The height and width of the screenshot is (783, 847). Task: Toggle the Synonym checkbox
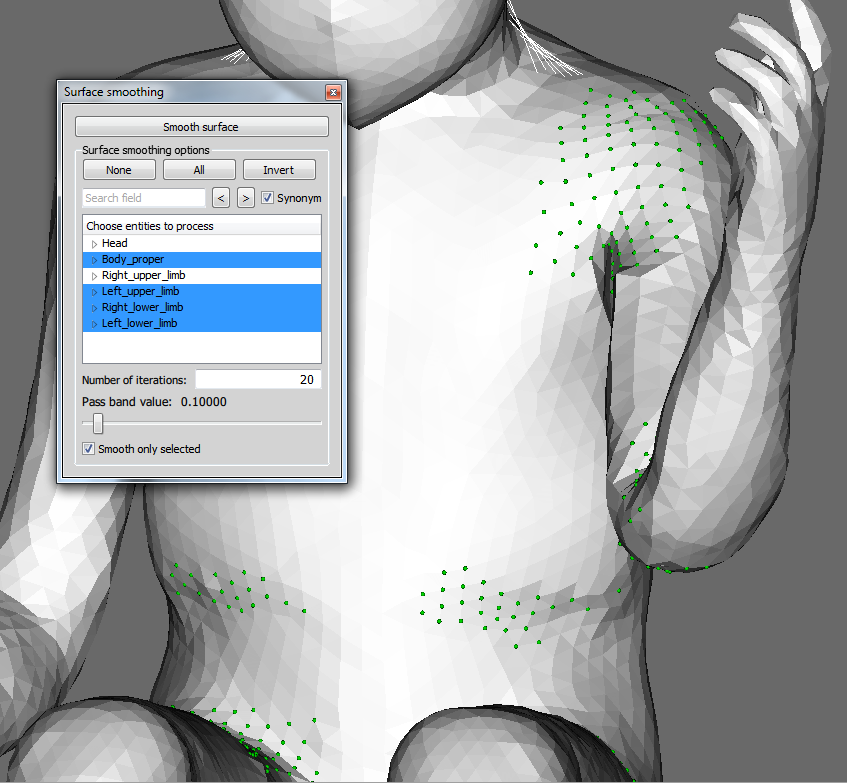click(x=267, y=198)
